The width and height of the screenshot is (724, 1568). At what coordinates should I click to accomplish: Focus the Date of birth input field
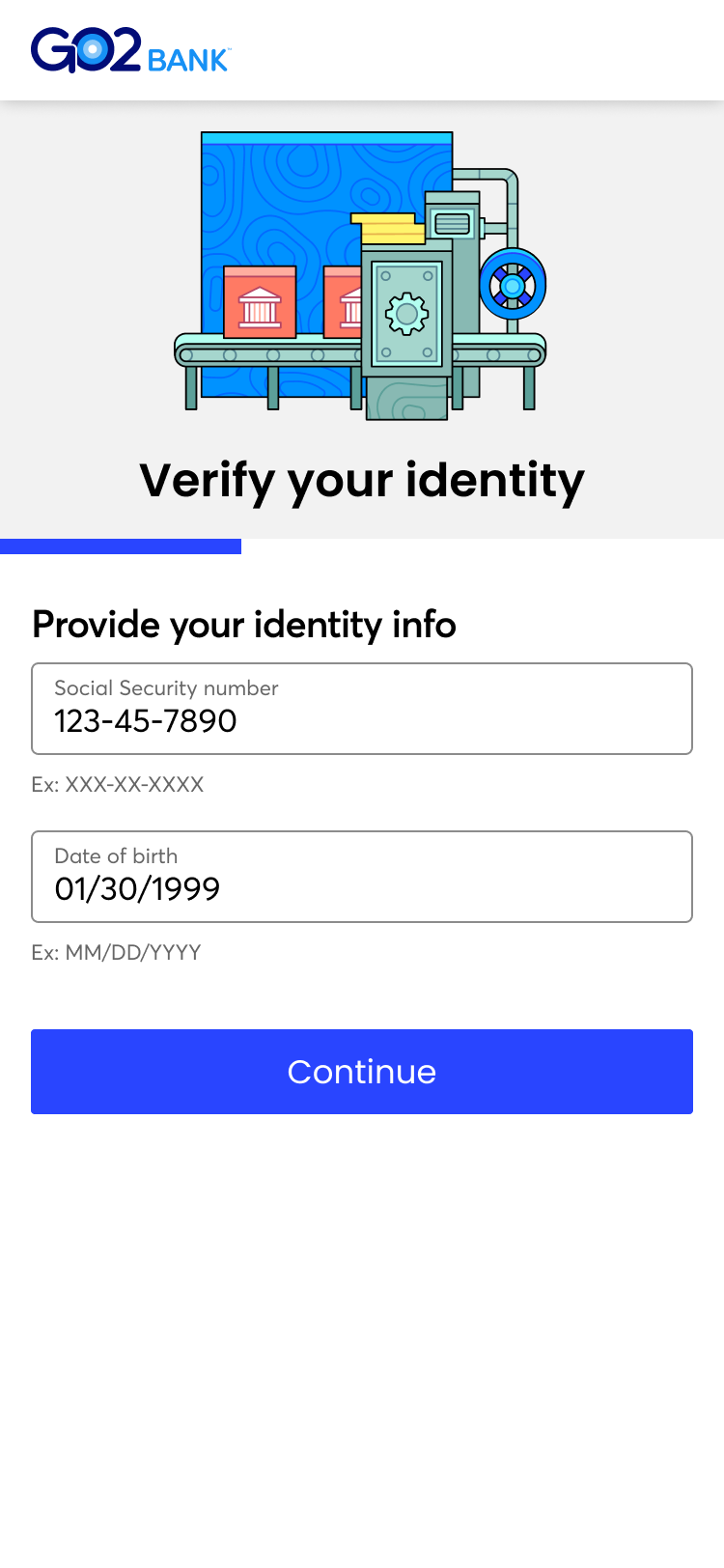[362, 877]
